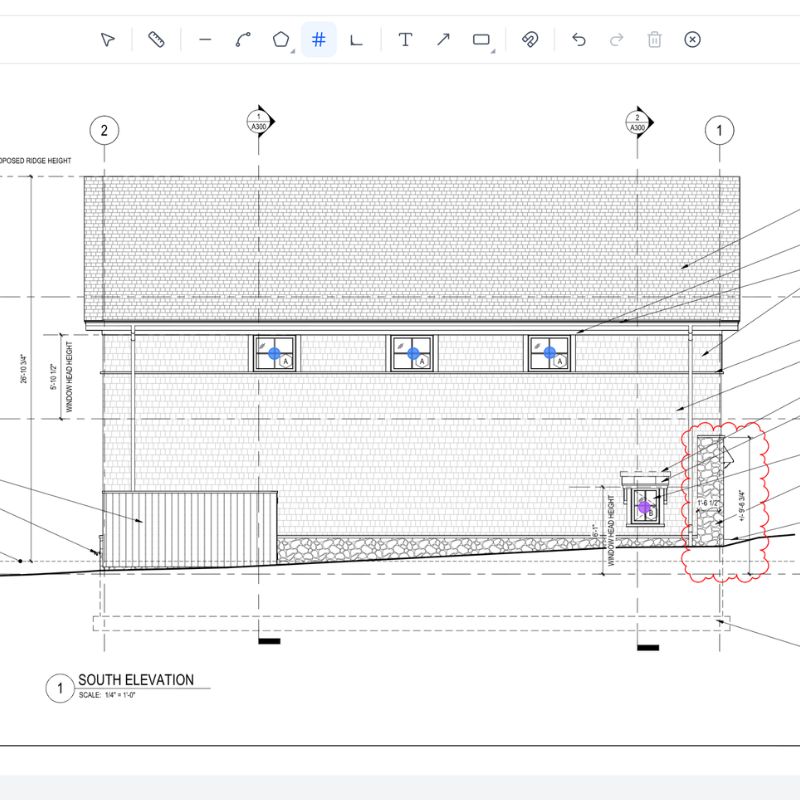The height and width of the screenshot is (800, 800).
Task: Choose the straight line tool
Action: (205, 40)
